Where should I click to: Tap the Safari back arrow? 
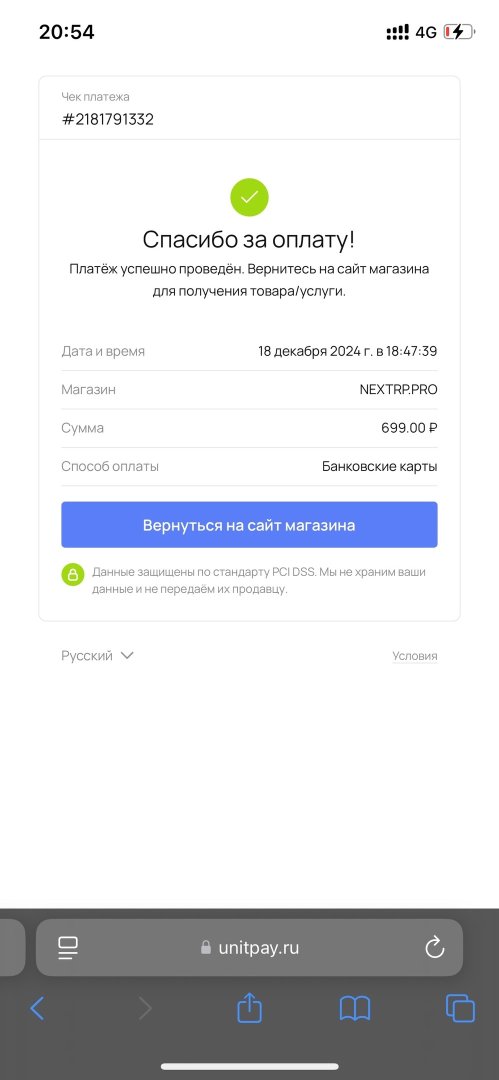(37, 1008)
